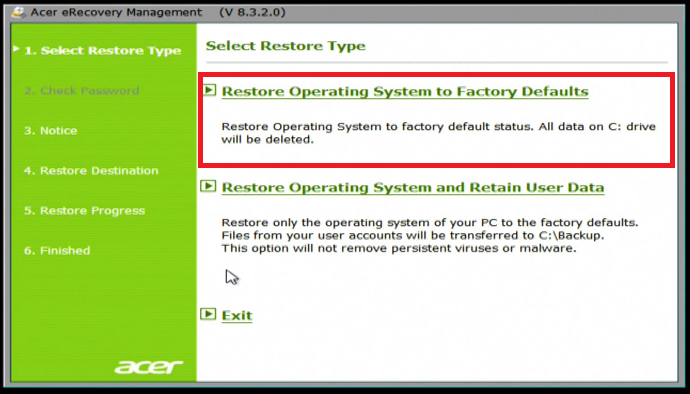Click the arrow icon beside Retain User Data option

coord(208,186)
